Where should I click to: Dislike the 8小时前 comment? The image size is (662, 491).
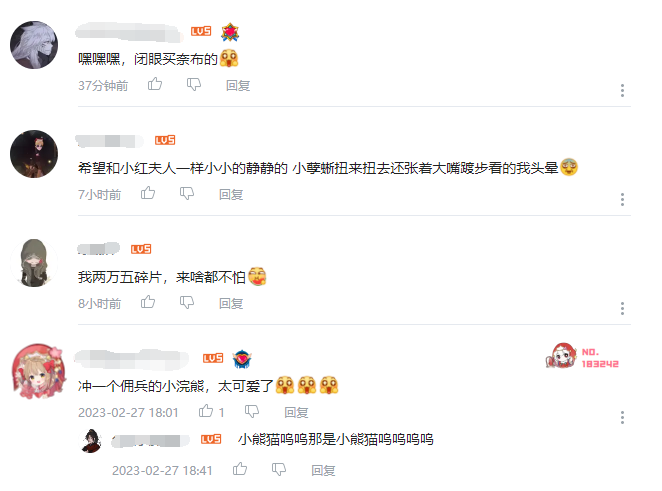coord(187,303)
